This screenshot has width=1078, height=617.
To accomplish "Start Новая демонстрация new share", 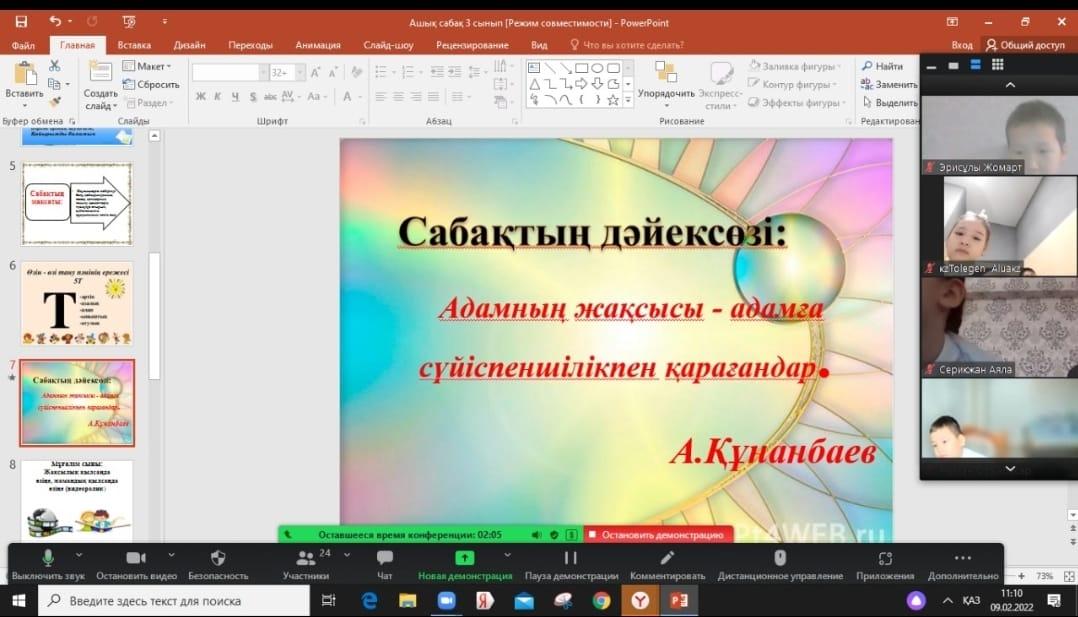I will [465, 565].
